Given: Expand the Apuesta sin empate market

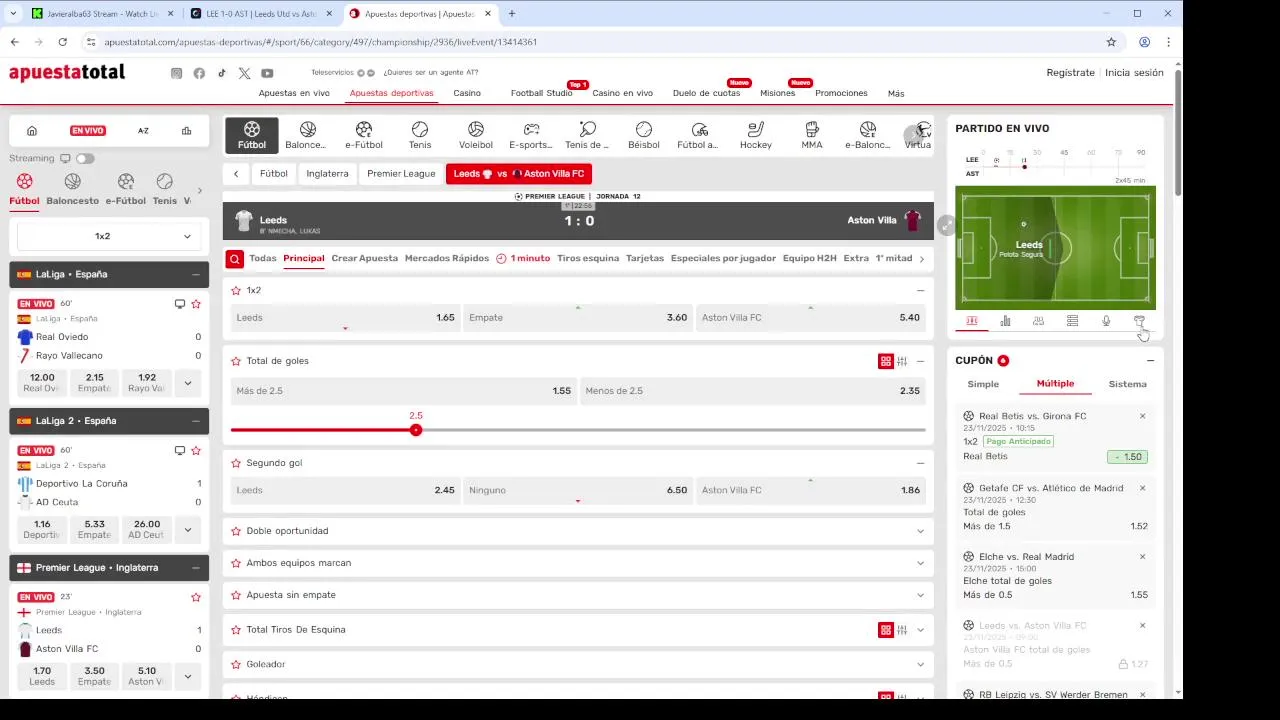Looking at the screenshot, I should coord(921,595).
